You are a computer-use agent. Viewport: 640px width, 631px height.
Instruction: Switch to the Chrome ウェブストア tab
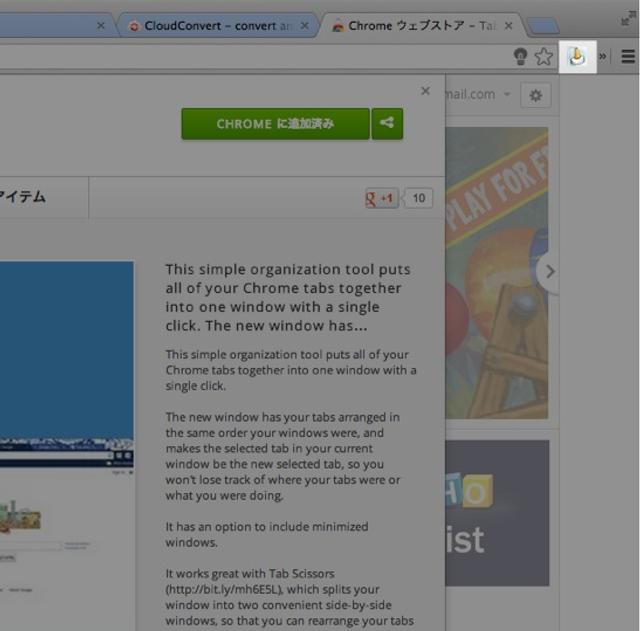[422, 26]
